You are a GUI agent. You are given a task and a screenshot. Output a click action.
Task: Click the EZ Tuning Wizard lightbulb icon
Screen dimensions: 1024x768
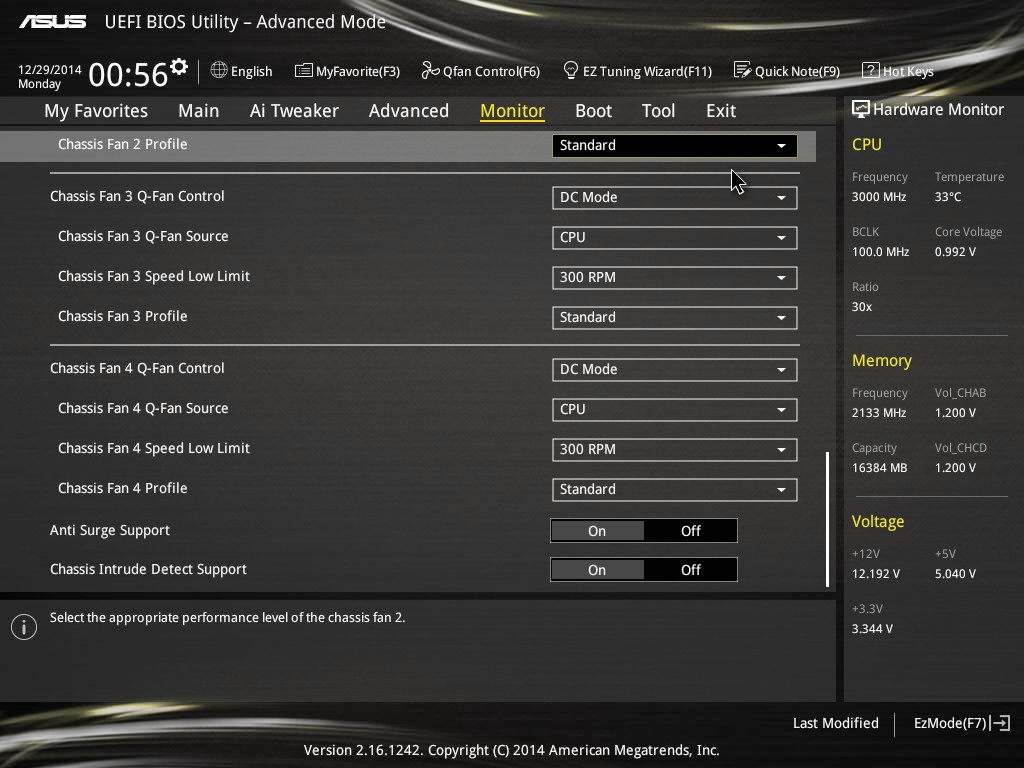(570, 71)
